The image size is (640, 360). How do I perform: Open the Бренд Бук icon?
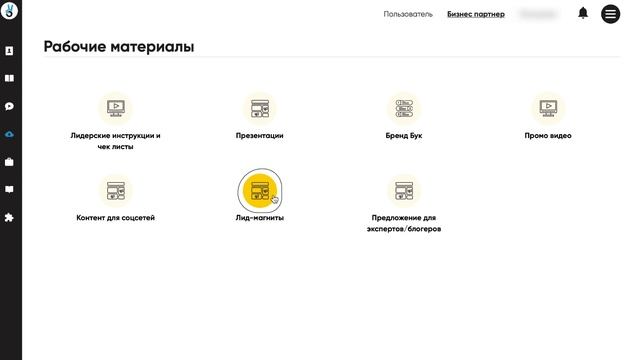(x=404, y=108)
